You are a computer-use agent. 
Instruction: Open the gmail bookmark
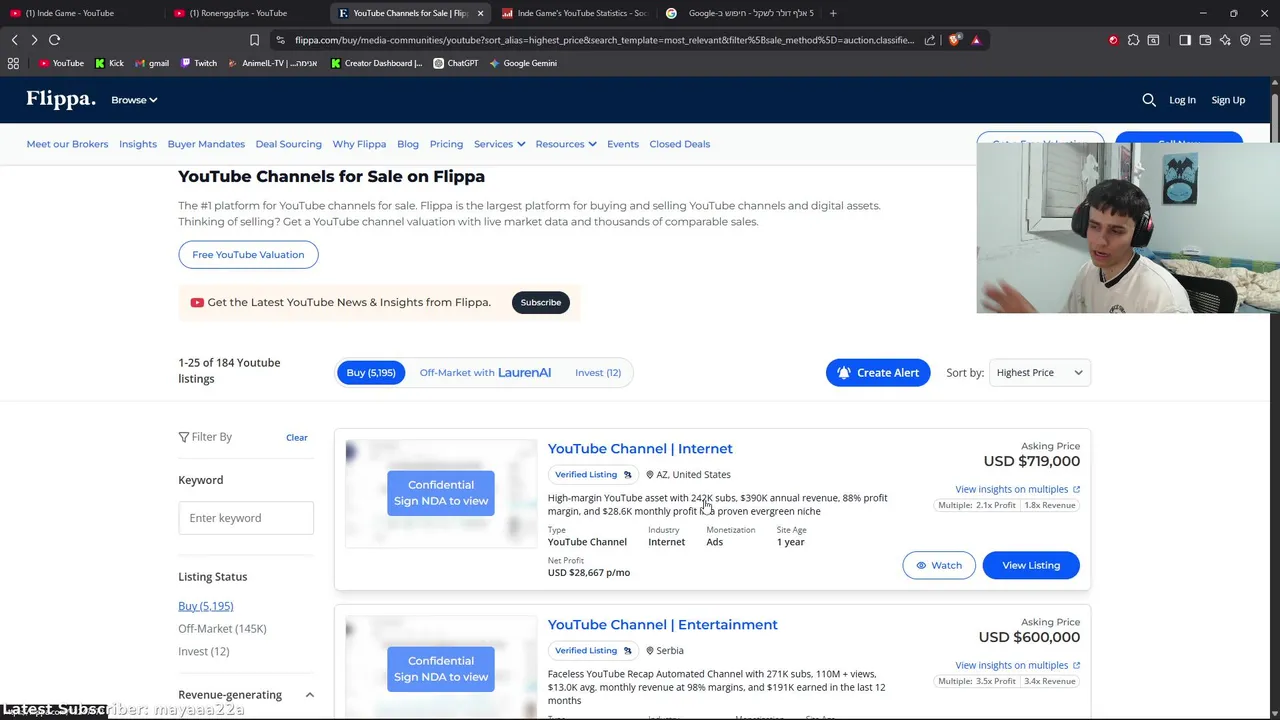point(151,63)
